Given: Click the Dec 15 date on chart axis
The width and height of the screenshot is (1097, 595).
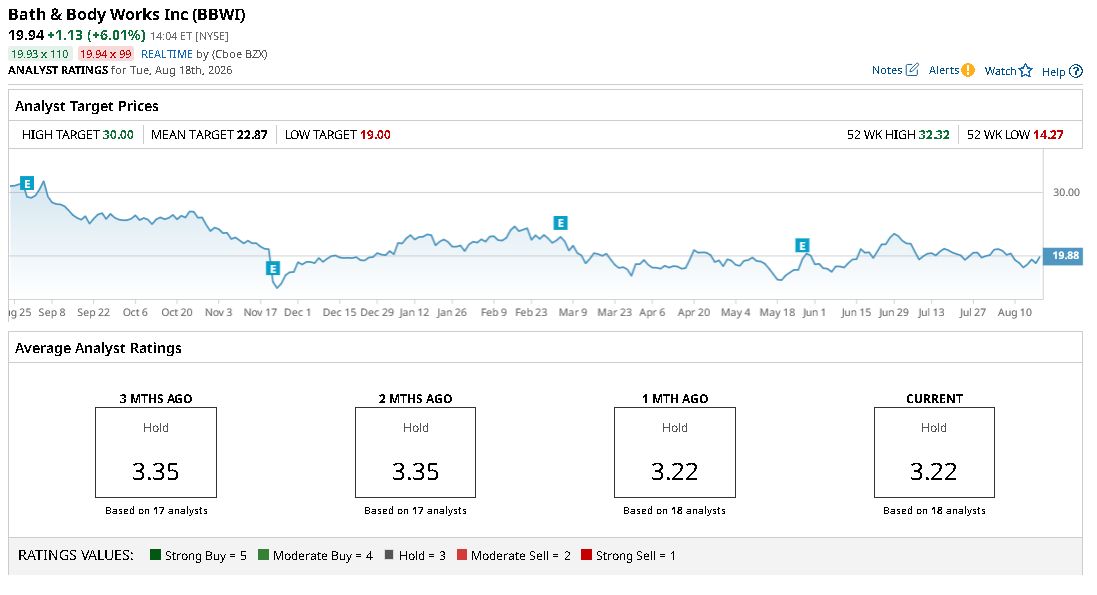Looking at the screenshot, I should tap(339, 312).
